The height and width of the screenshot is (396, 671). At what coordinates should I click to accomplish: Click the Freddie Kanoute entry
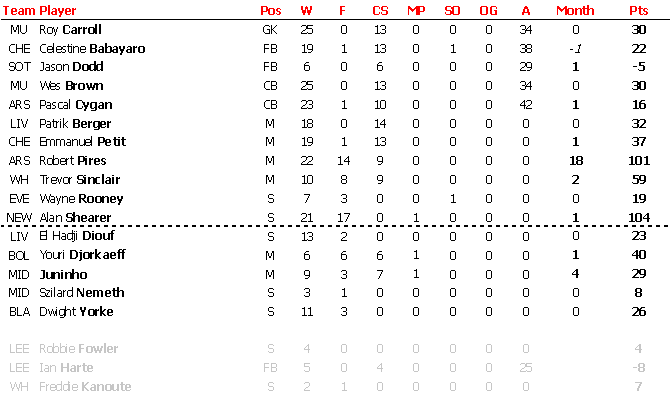point(85,387)
